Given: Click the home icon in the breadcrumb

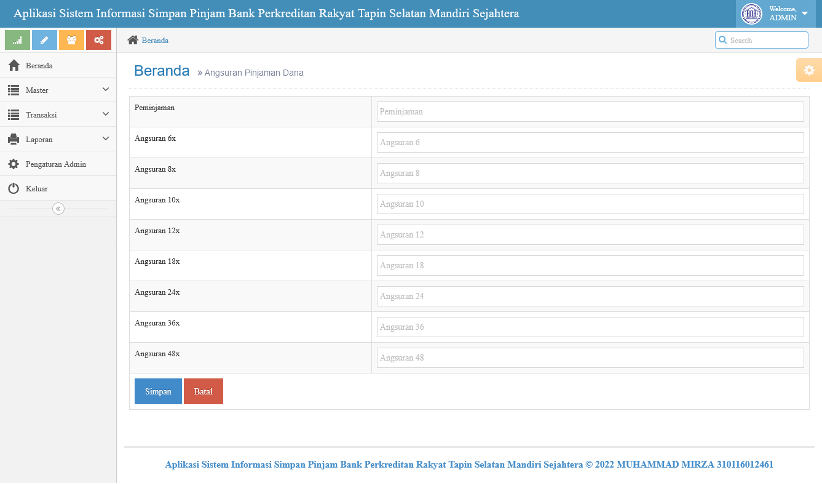Looking at the screenshot, I should [133, 40].
